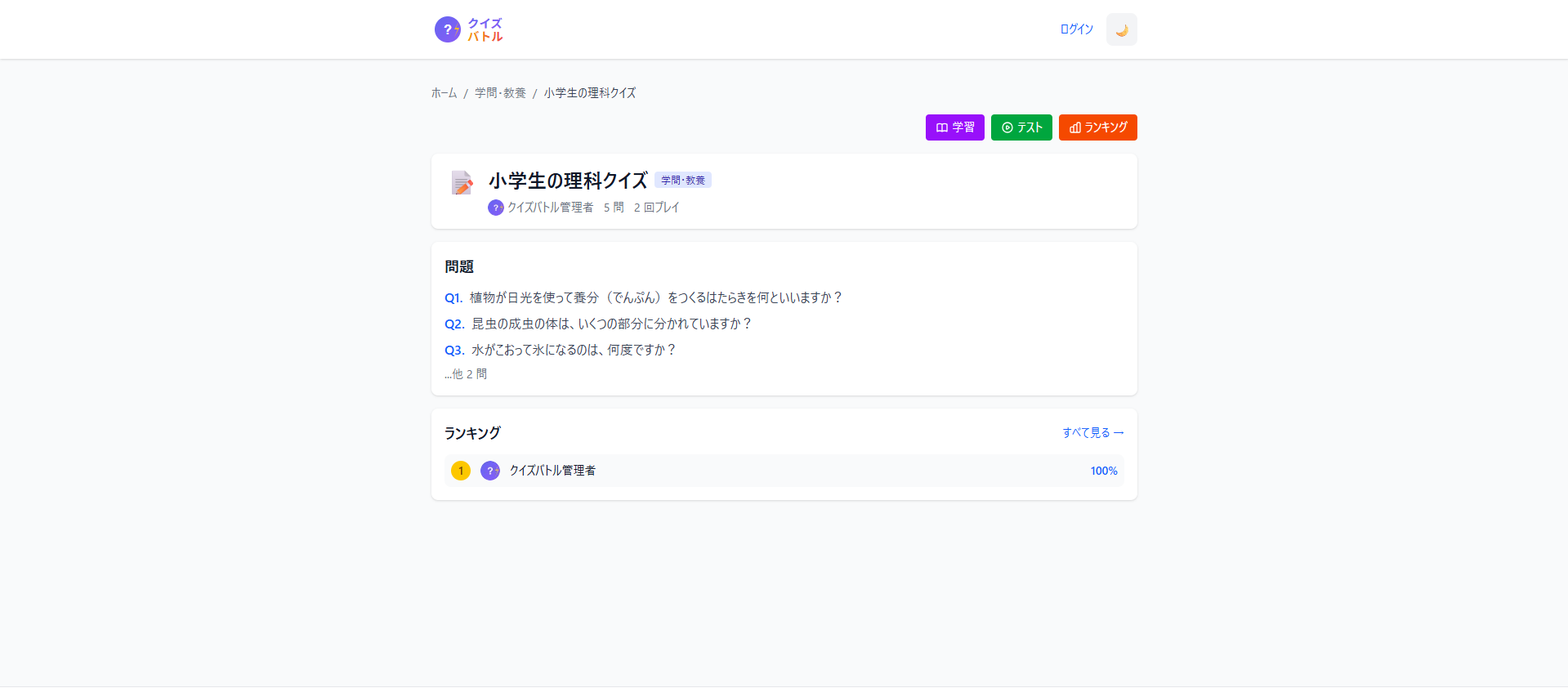Open ランキング with orange button
Image resolution: width=1568 pixels, height=688 pixels.
[x=1097, y=127]
